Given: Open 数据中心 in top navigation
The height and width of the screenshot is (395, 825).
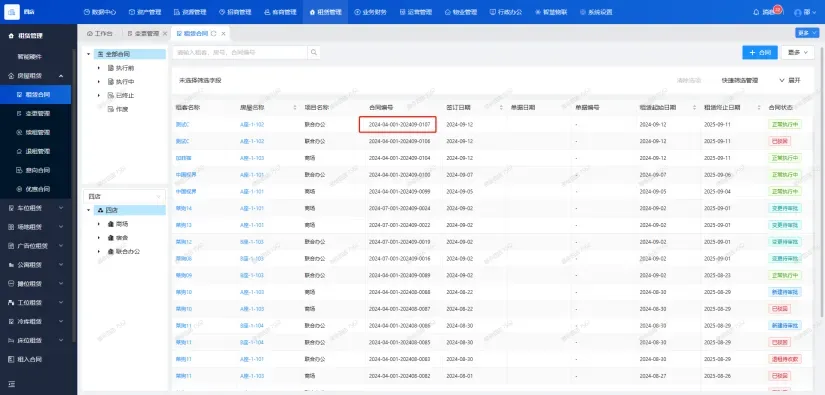Looking at the screenshot, I should [100, 12].
